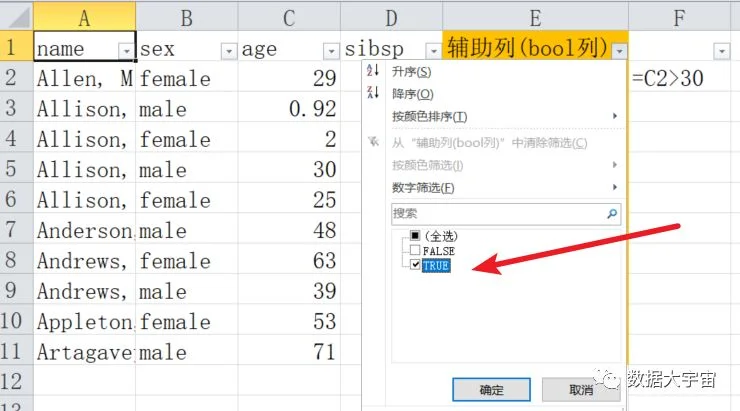This screenshot has height=411, width=740.
Task: Click age cell with value 48
Action: (x=289, y=230)
